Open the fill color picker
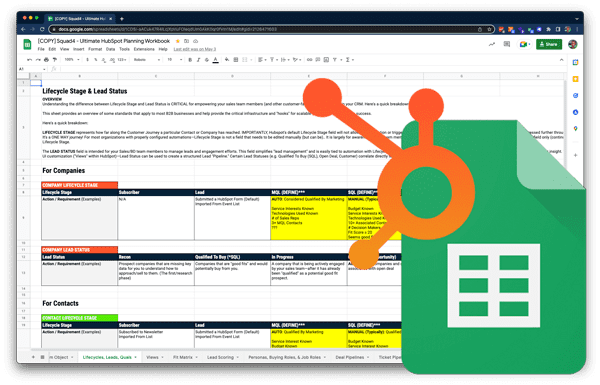This screenshot has height=385, width=600. [x=227, y=60]
